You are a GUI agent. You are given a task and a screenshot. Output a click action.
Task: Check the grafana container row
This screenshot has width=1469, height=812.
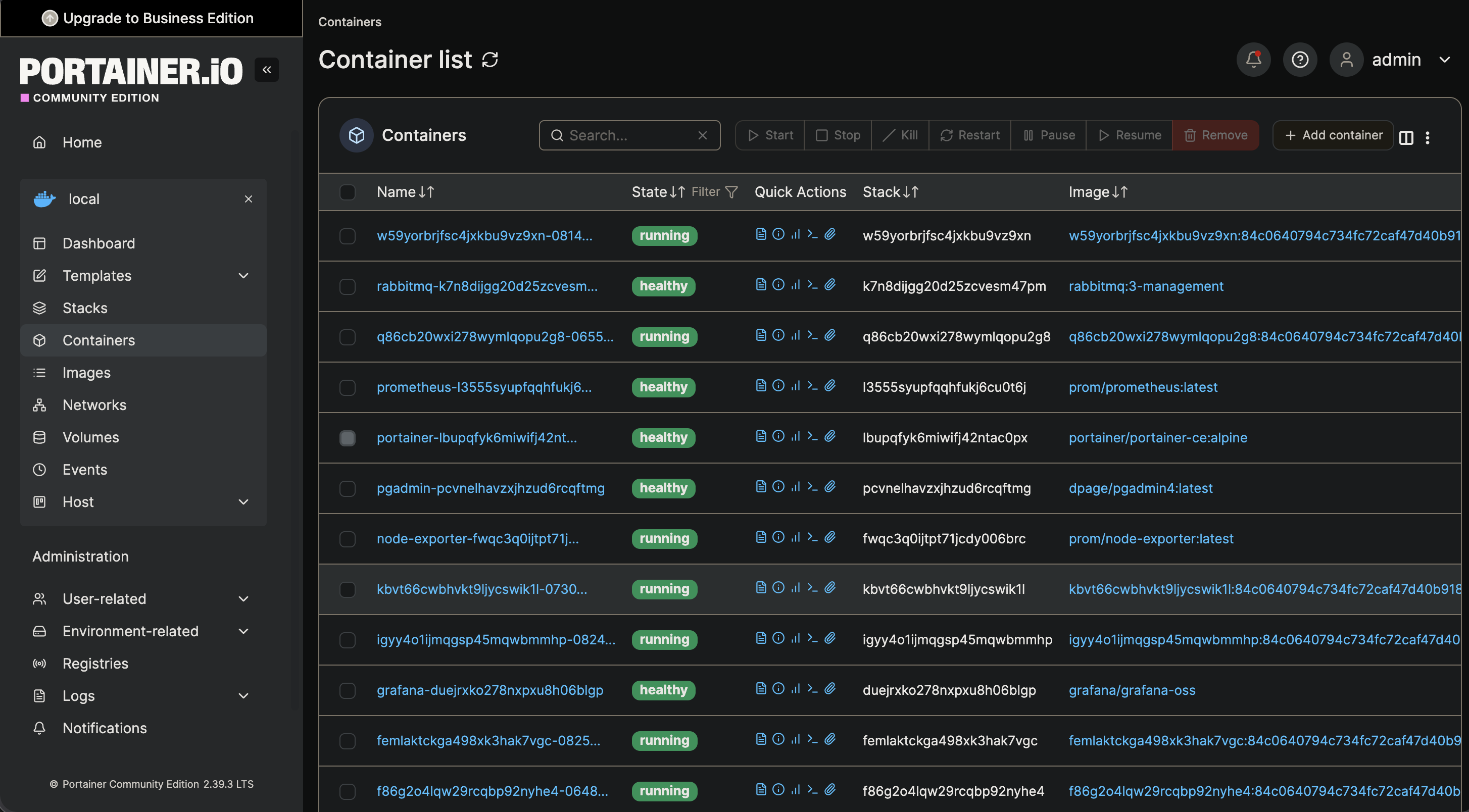click(347, 690)
